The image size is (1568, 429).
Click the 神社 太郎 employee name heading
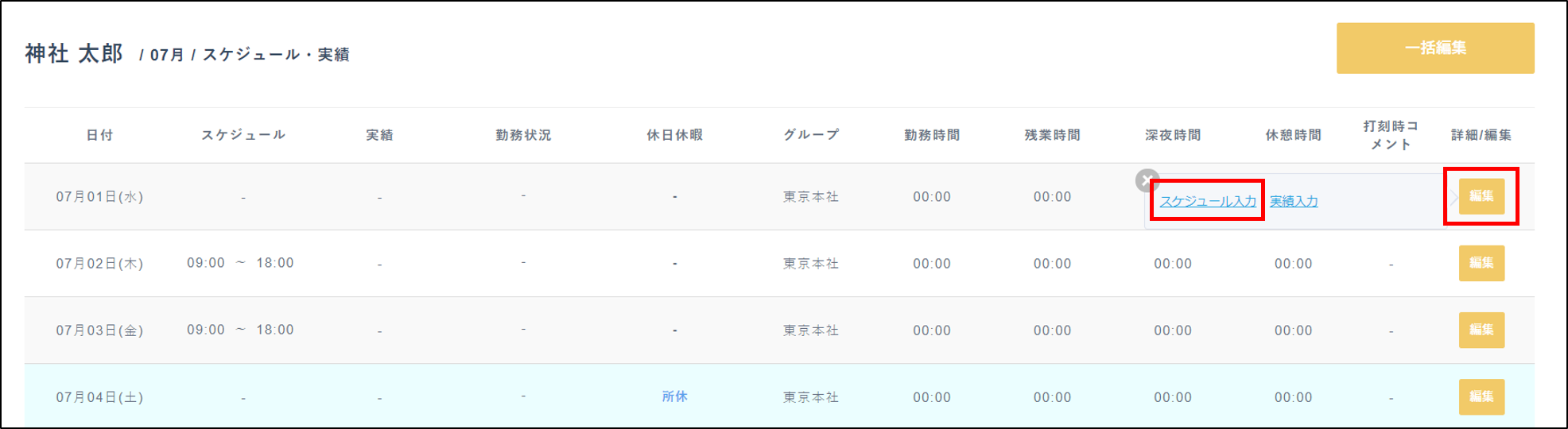point(74,53)
